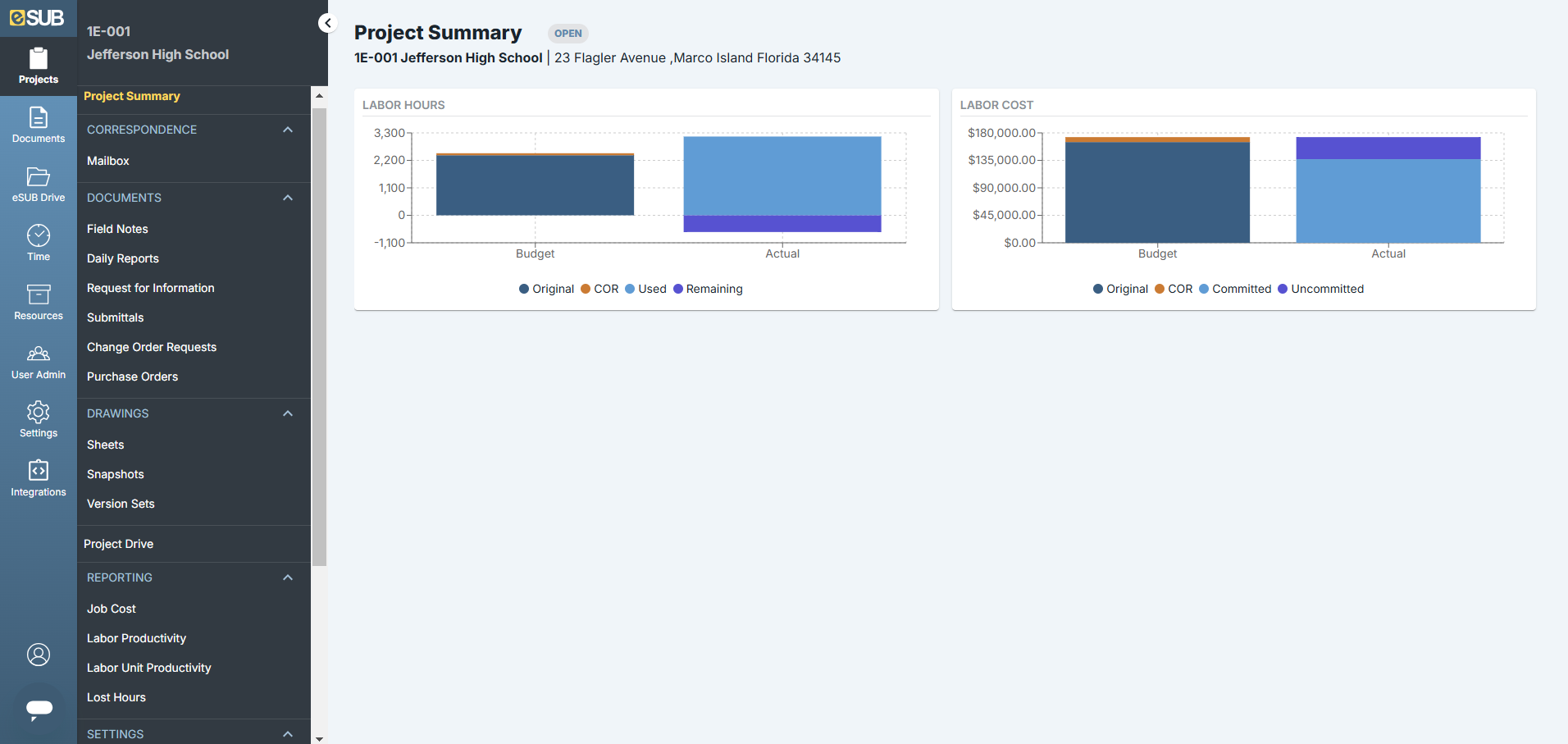Open the Daily Reports menu item
The width and height of the screenshot is (1568, 744).
pyautogui.click(x=122, y=258)
